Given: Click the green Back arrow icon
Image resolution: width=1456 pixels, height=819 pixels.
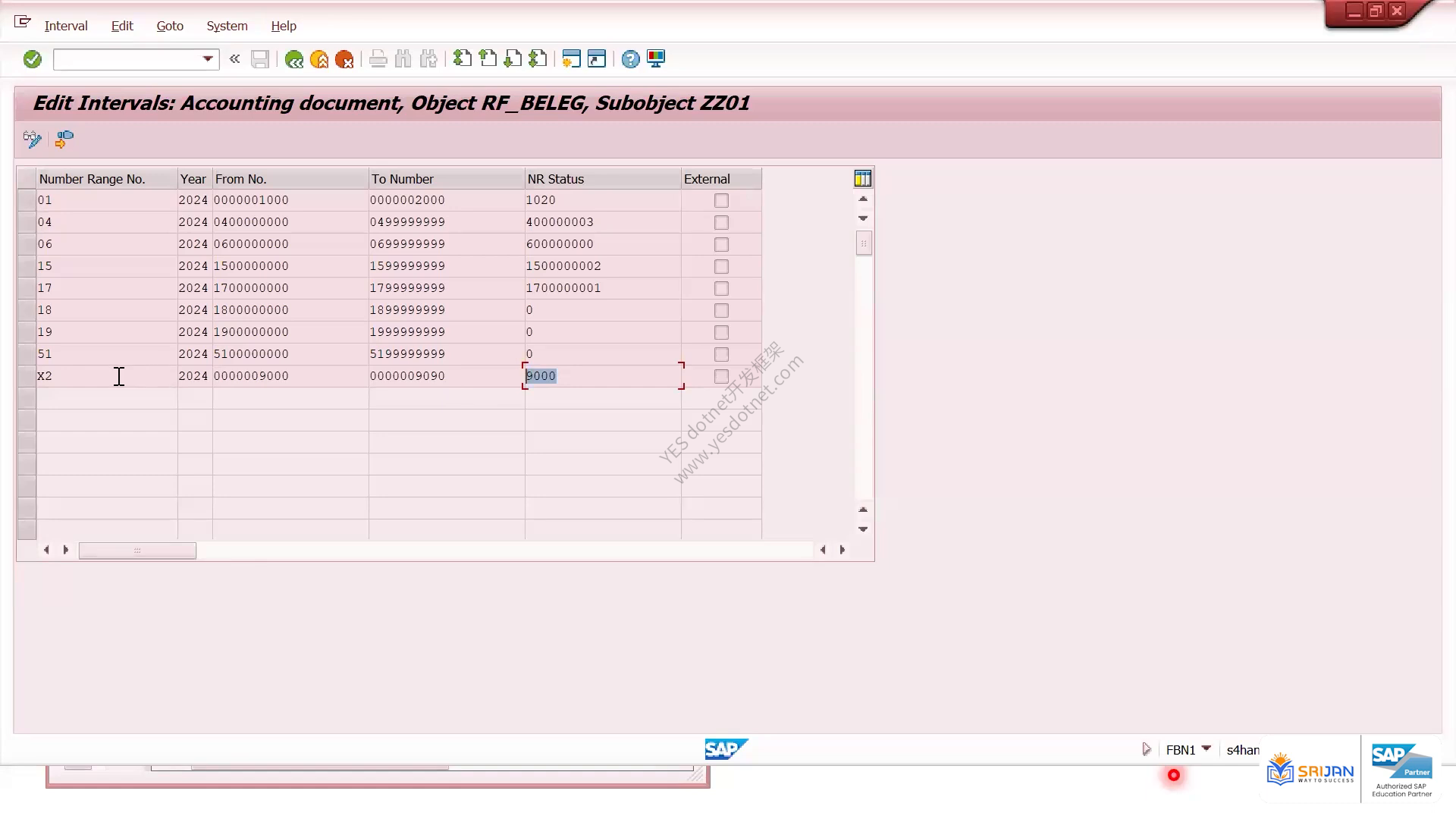Looking at the screenshot, I should pos(293,59).
